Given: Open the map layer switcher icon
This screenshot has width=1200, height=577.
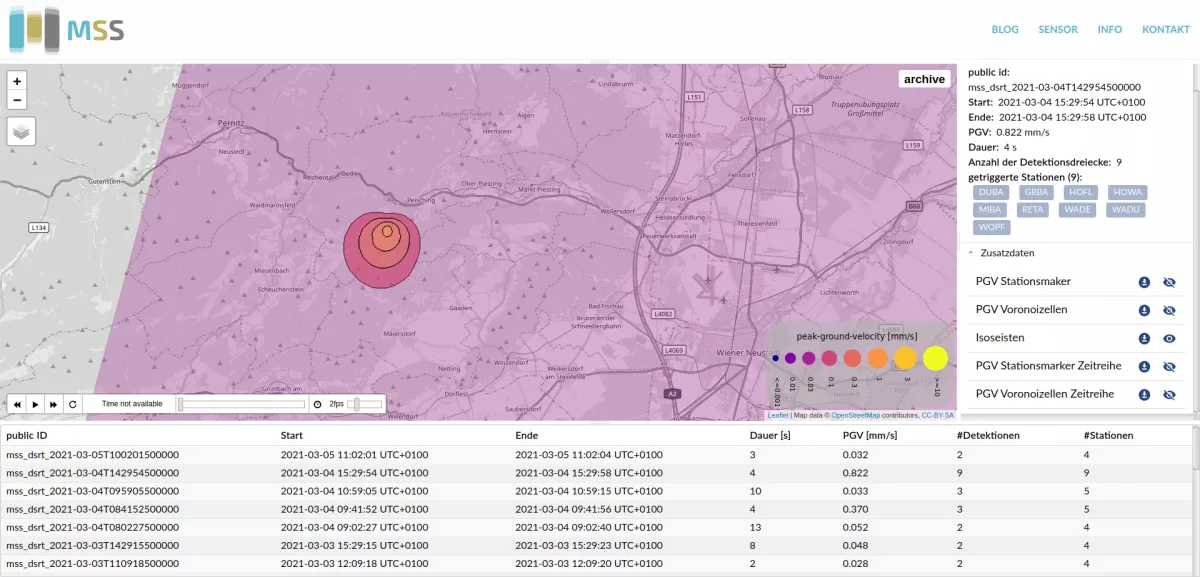Looking at the screenshot, I should (21, 131).
